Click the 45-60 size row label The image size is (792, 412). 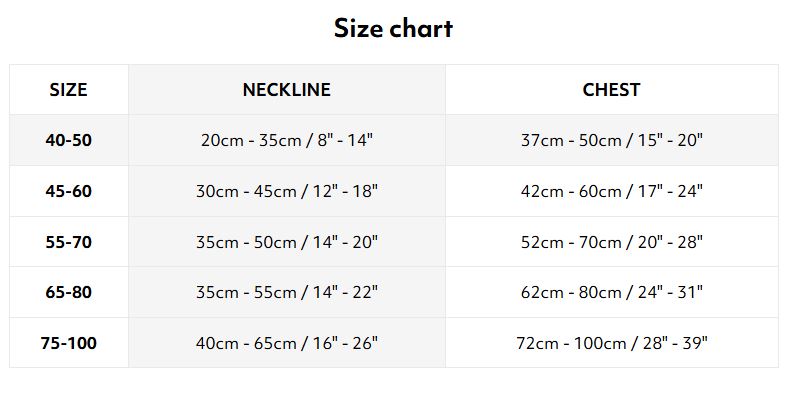(69, 191)
